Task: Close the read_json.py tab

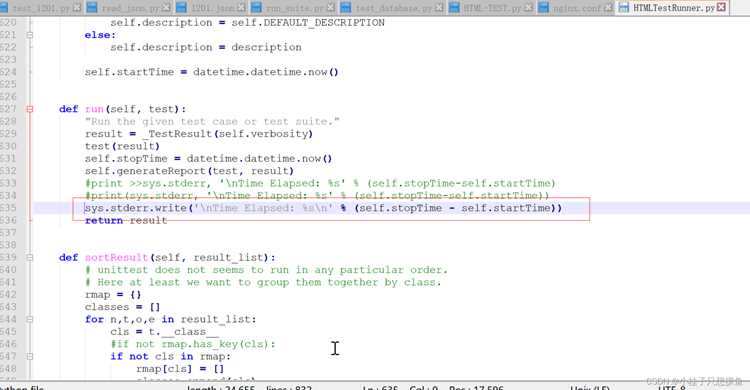Action: click(x=166, y=7)
